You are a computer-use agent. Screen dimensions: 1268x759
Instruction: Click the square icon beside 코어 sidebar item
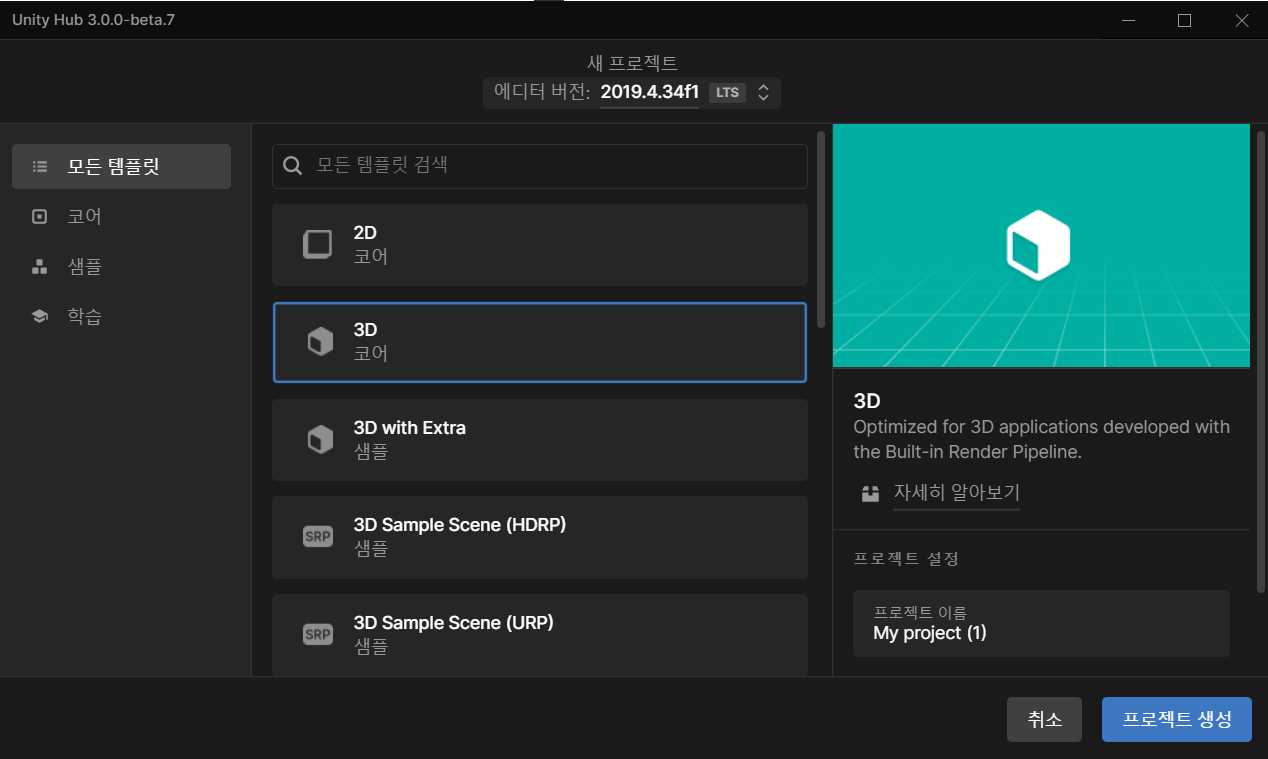tap(40, 216)
